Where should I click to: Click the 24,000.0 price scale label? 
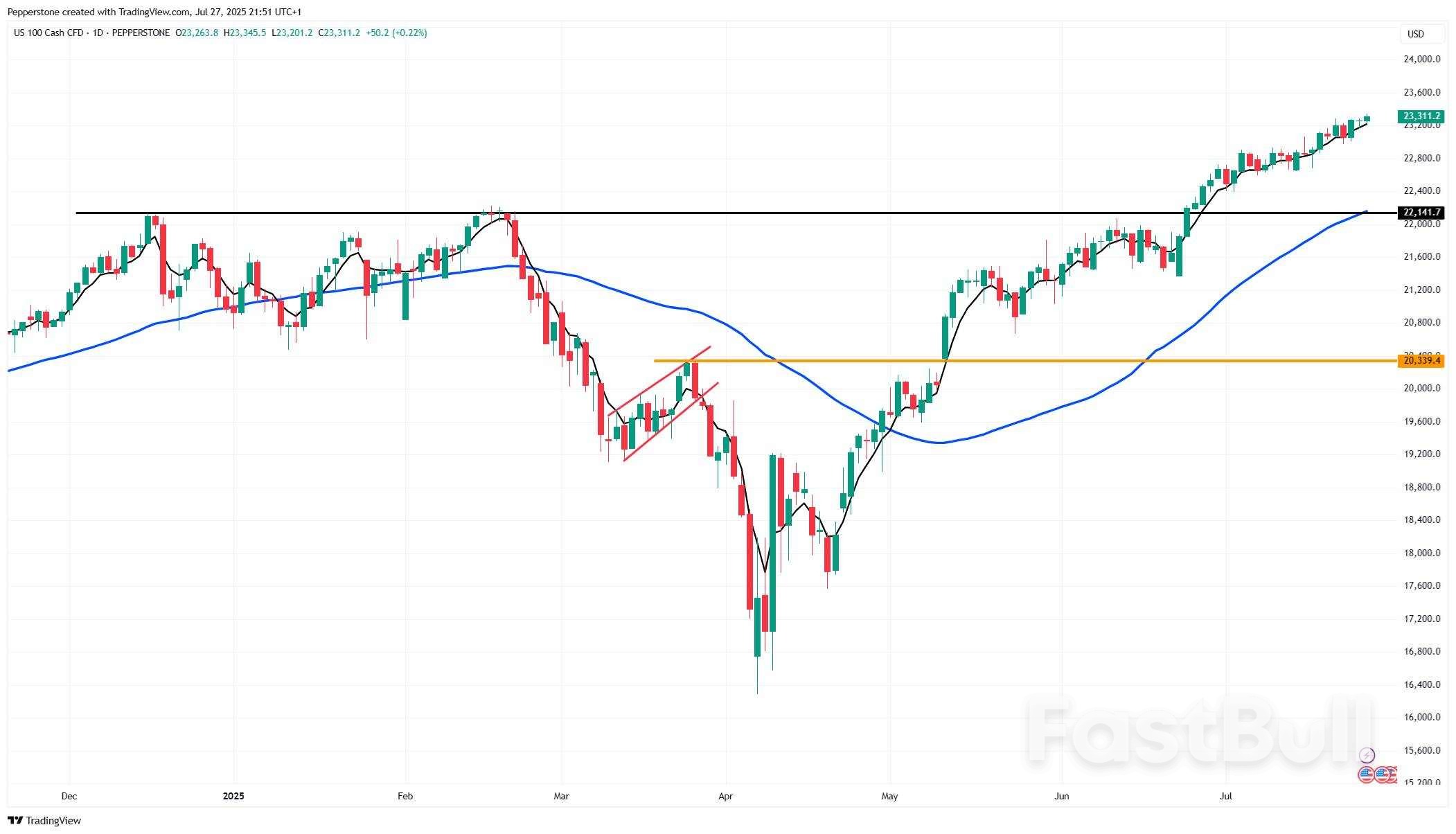pos(1421,59)
